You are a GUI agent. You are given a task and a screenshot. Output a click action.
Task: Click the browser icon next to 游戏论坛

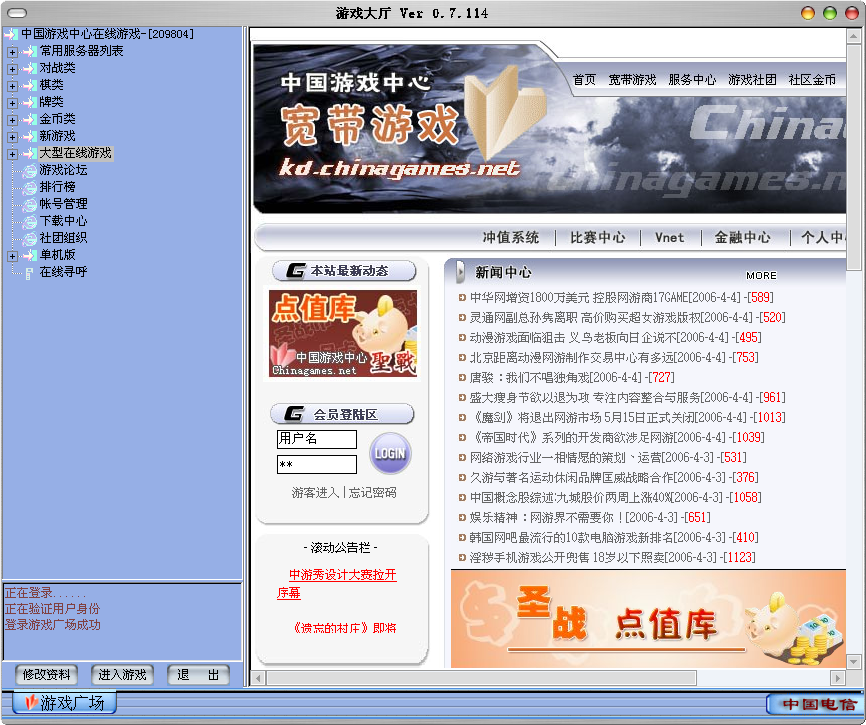pyautogui.click(x=29, y=171)
